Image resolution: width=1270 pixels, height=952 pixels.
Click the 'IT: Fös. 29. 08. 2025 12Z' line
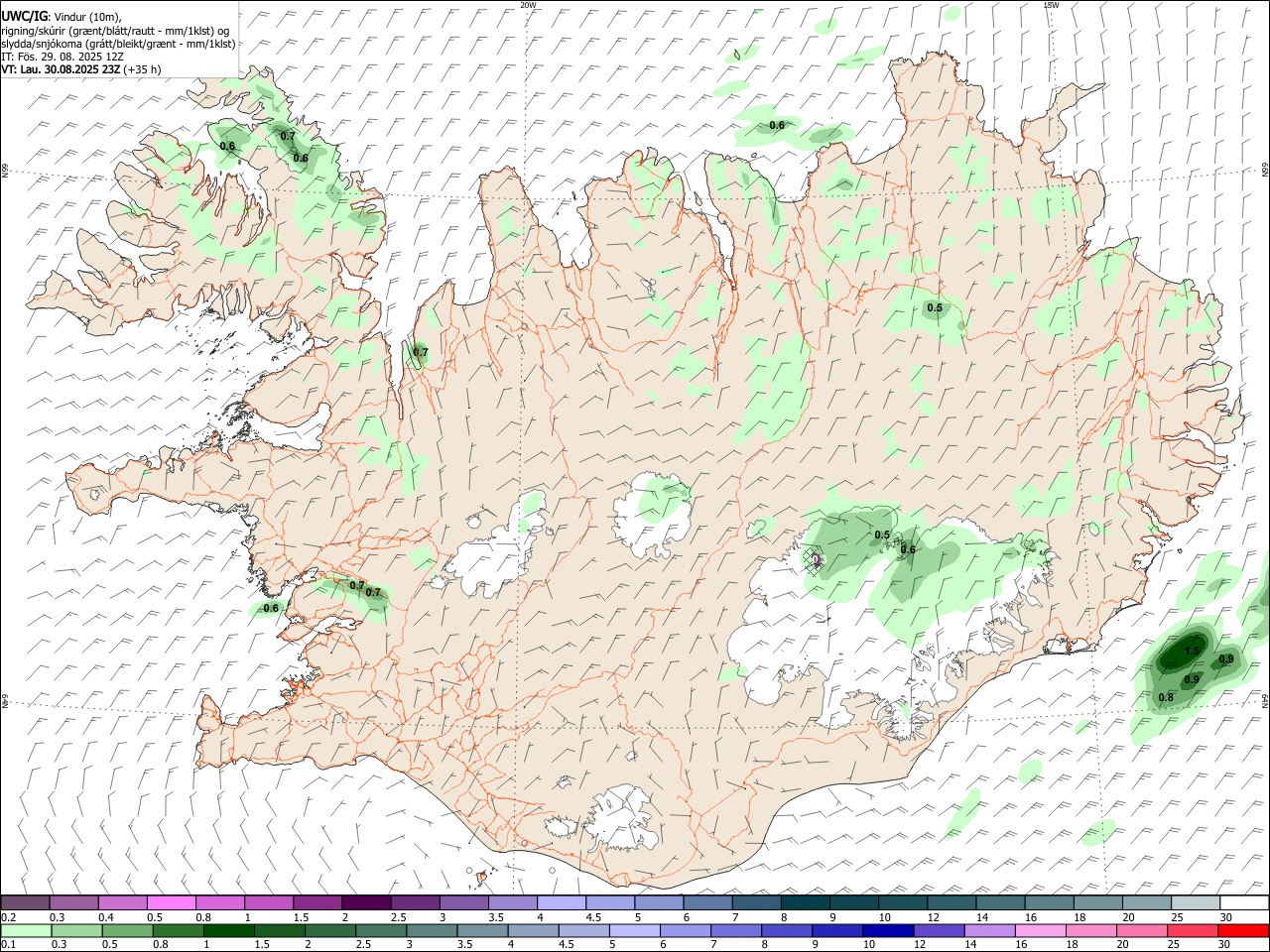63,57
